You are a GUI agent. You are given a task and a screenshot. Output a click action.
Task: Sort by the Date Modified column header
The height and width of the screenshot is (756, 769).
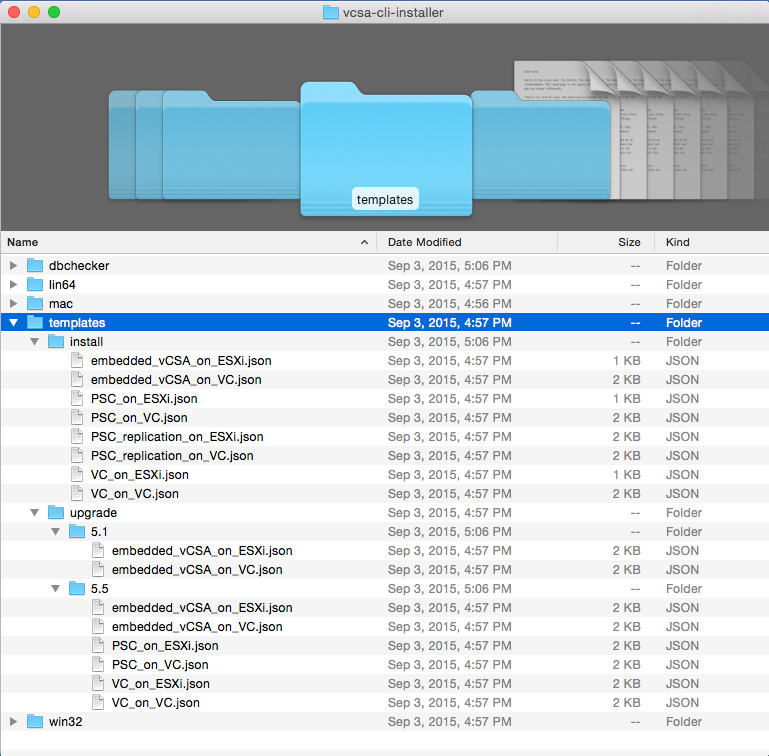(x=467, y=242)
